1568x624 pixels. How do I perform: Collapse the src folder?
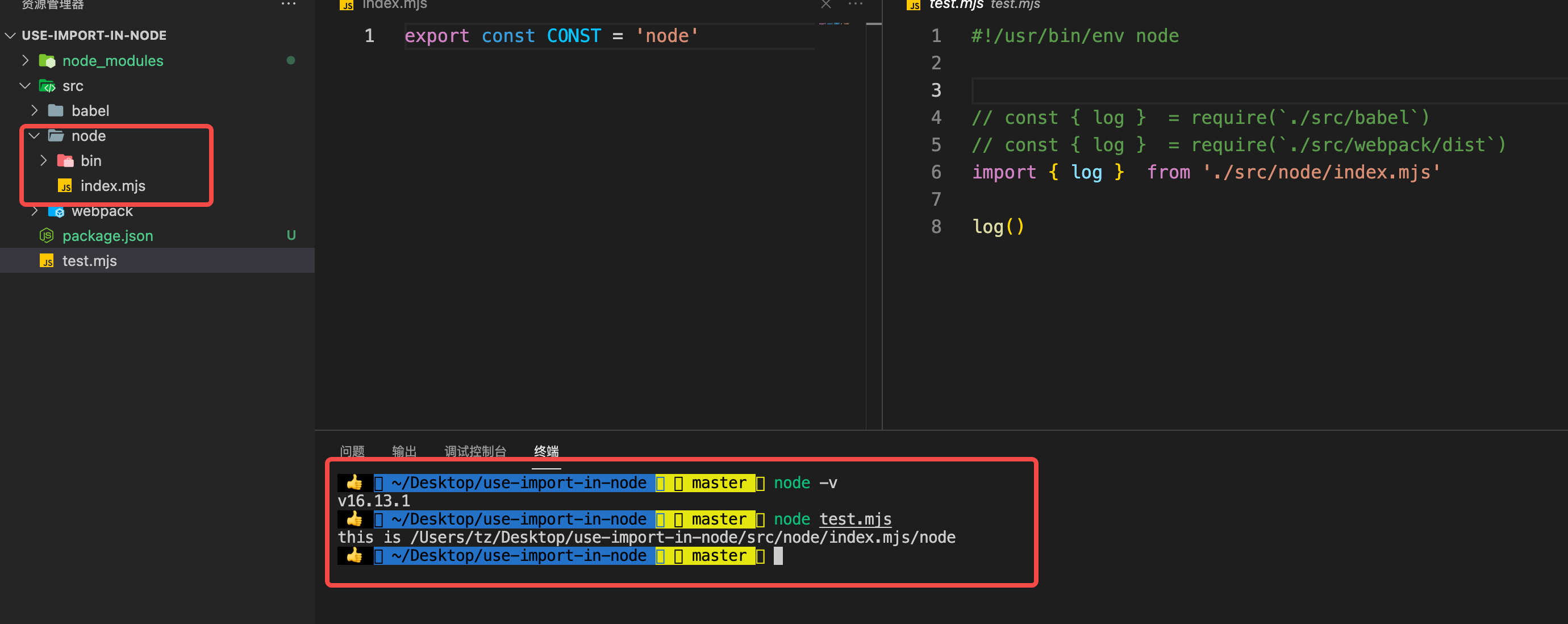[24, 86]
